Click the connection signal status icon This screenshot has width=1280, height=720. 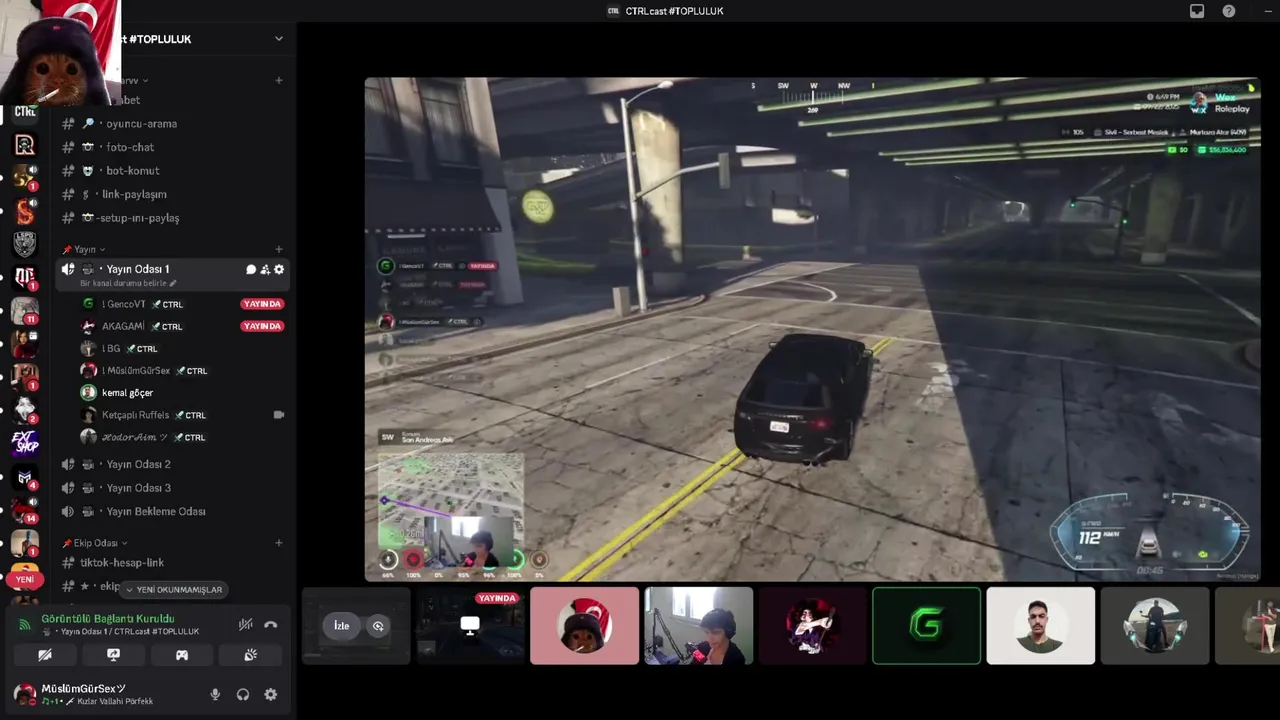[x=25, y=625]
